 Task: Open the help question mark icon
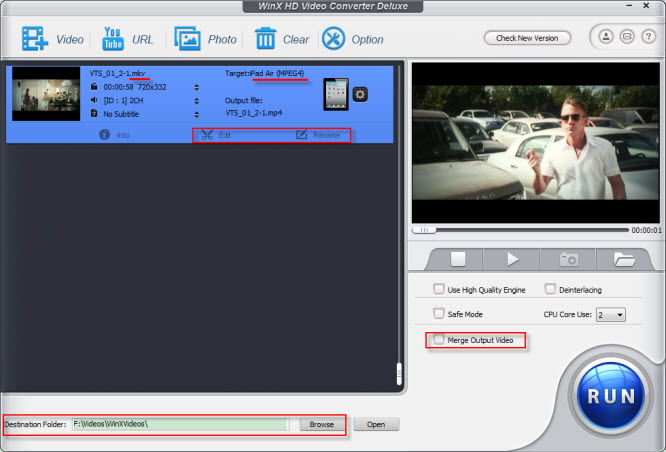click(x=648, y=37)
